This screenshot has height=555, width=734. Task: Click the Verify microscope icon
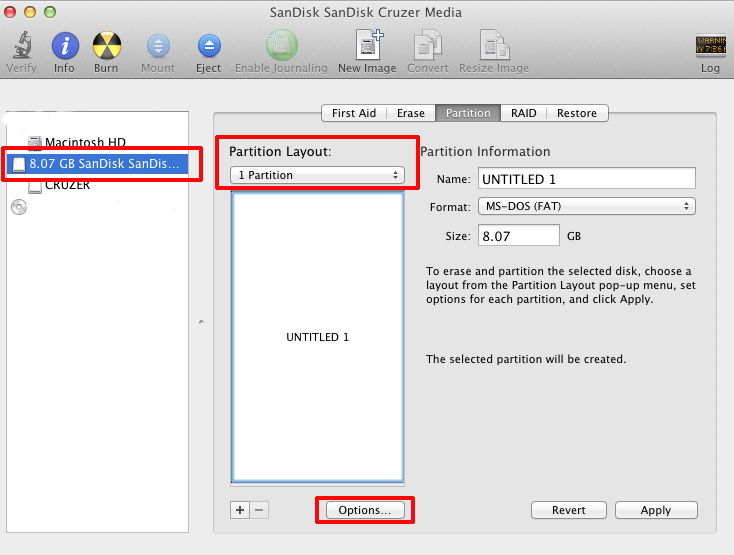coord(22,45)
